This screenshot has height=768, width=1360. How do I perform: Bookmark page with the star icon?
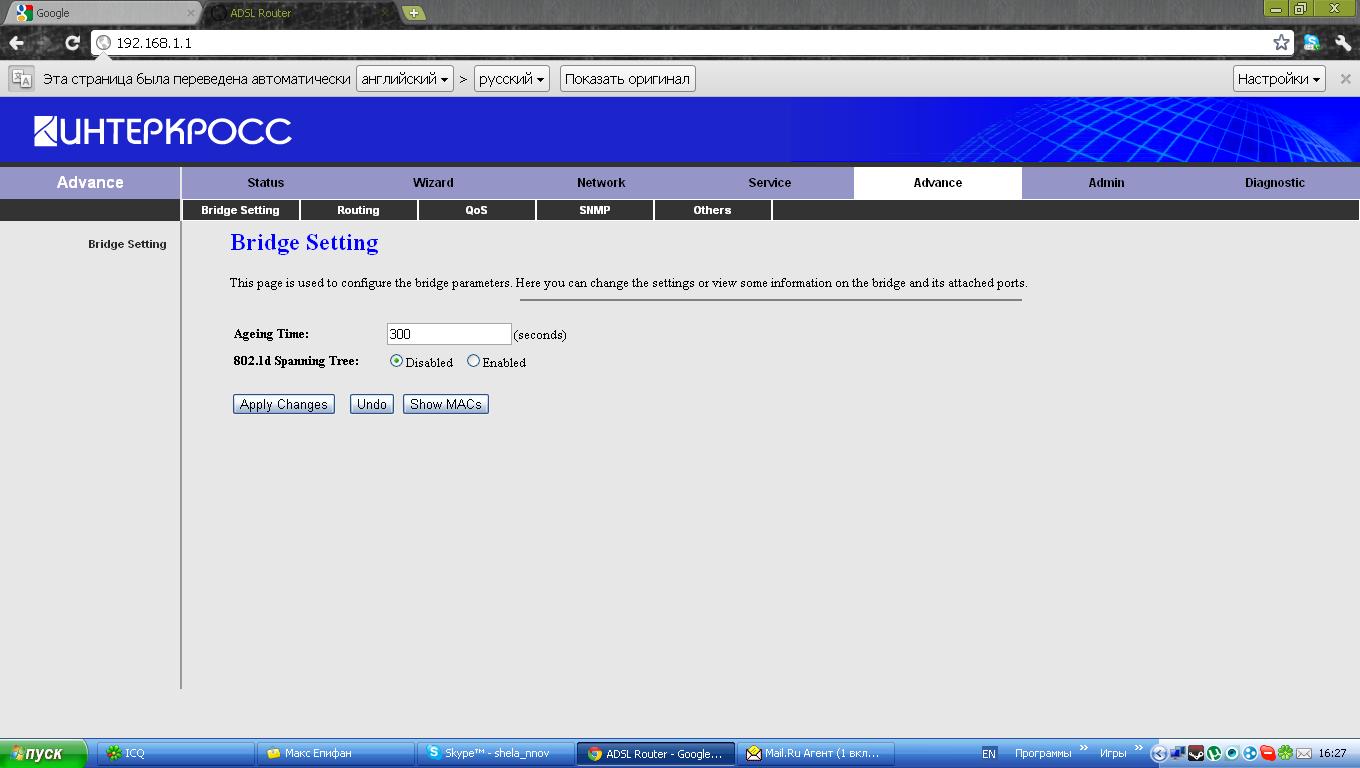(1281, 43)
